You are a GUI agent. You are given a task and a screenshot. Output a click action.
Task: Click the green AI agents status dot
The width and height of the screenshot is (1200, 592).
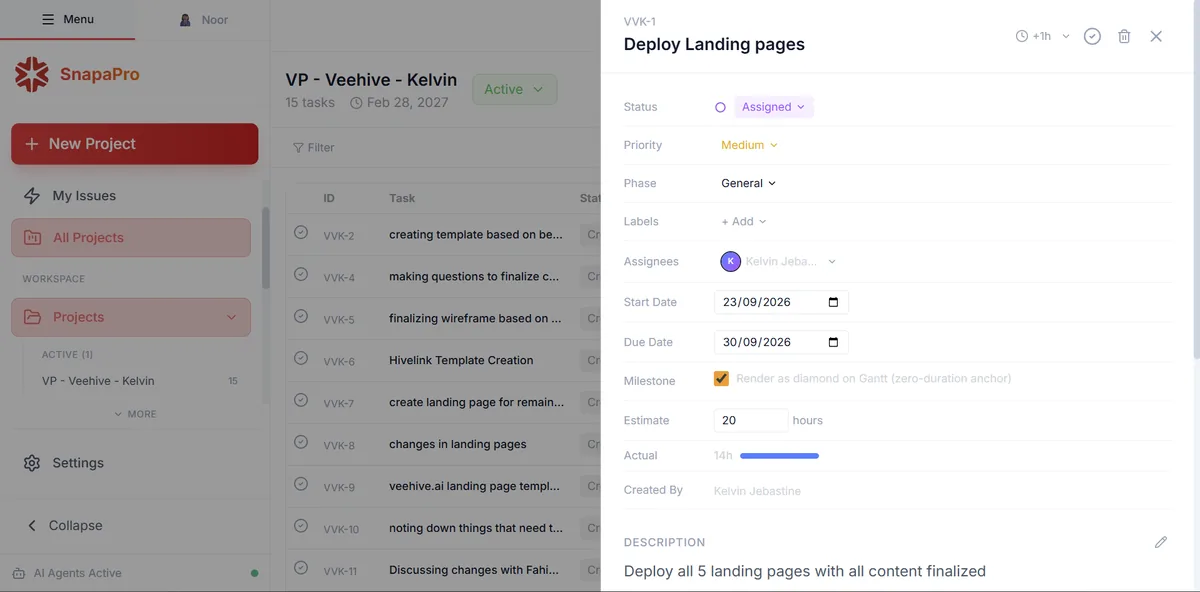pyautogui.click(x=254, y=573)
